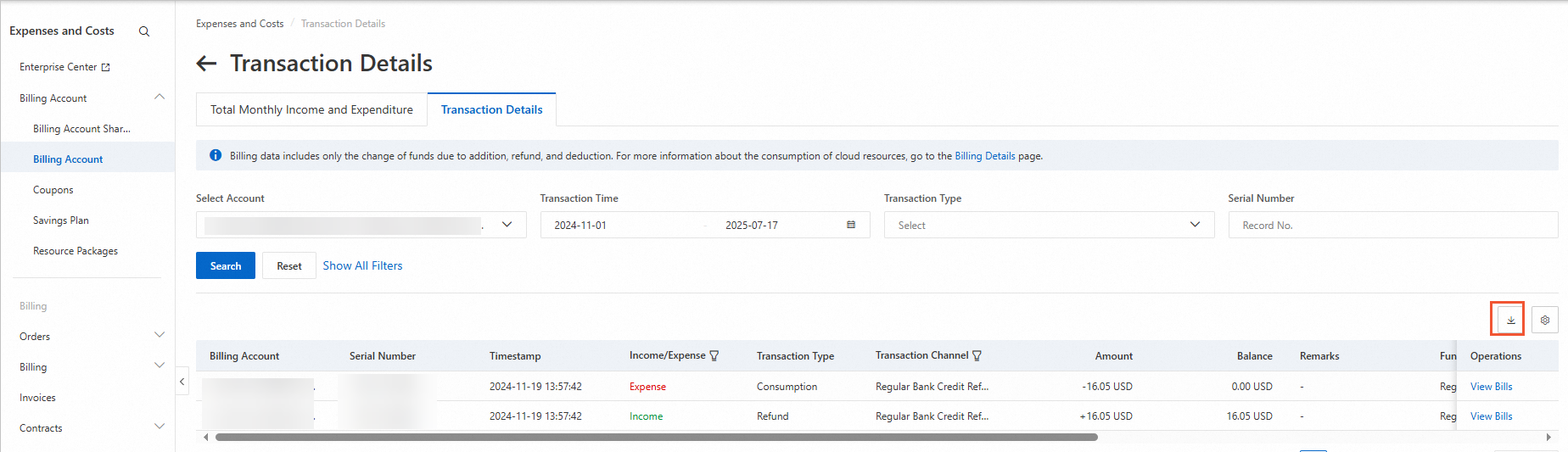Click Expenses and Costs breadcrumb

point(240,24)
